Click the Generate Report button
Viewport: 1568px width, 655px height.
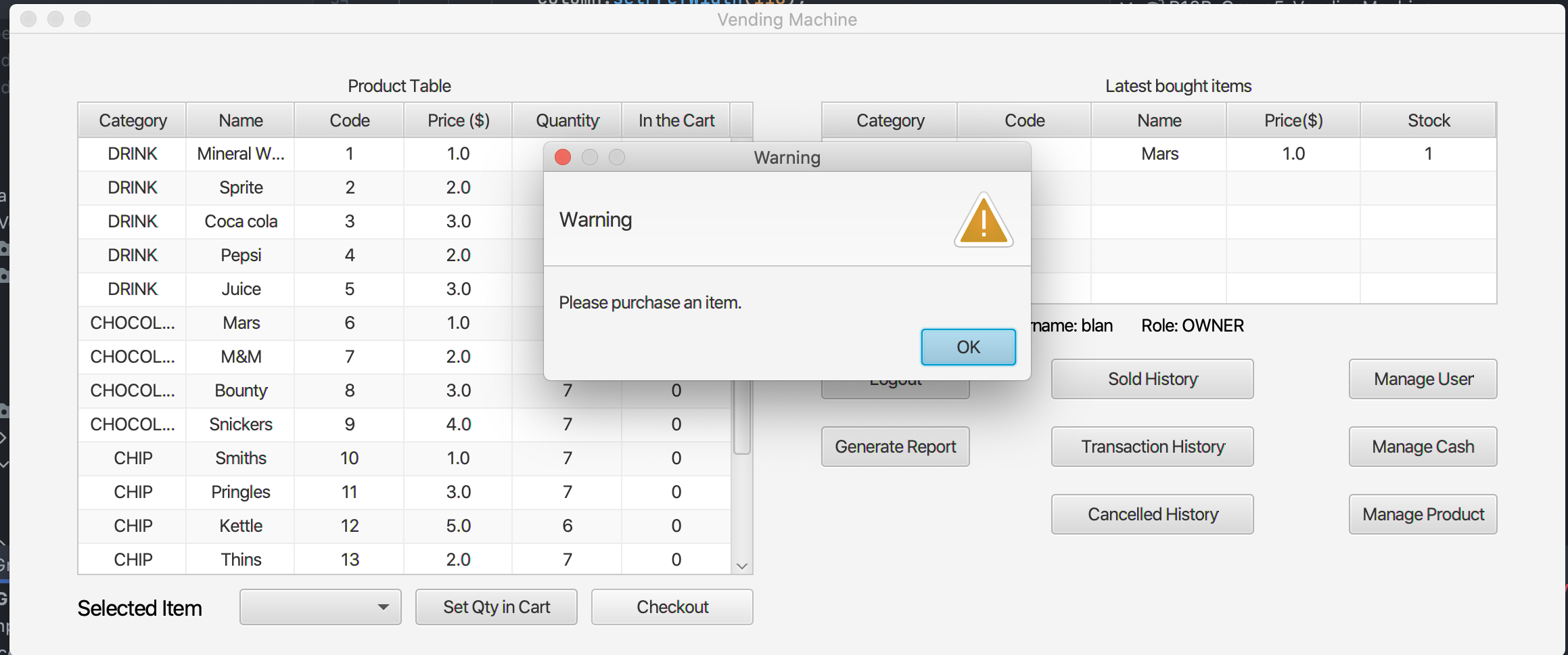pos(895,447)
